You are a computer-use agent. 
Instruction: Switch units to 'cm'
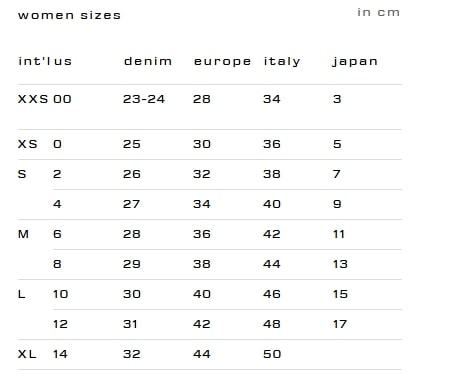[x=388, y=13]
